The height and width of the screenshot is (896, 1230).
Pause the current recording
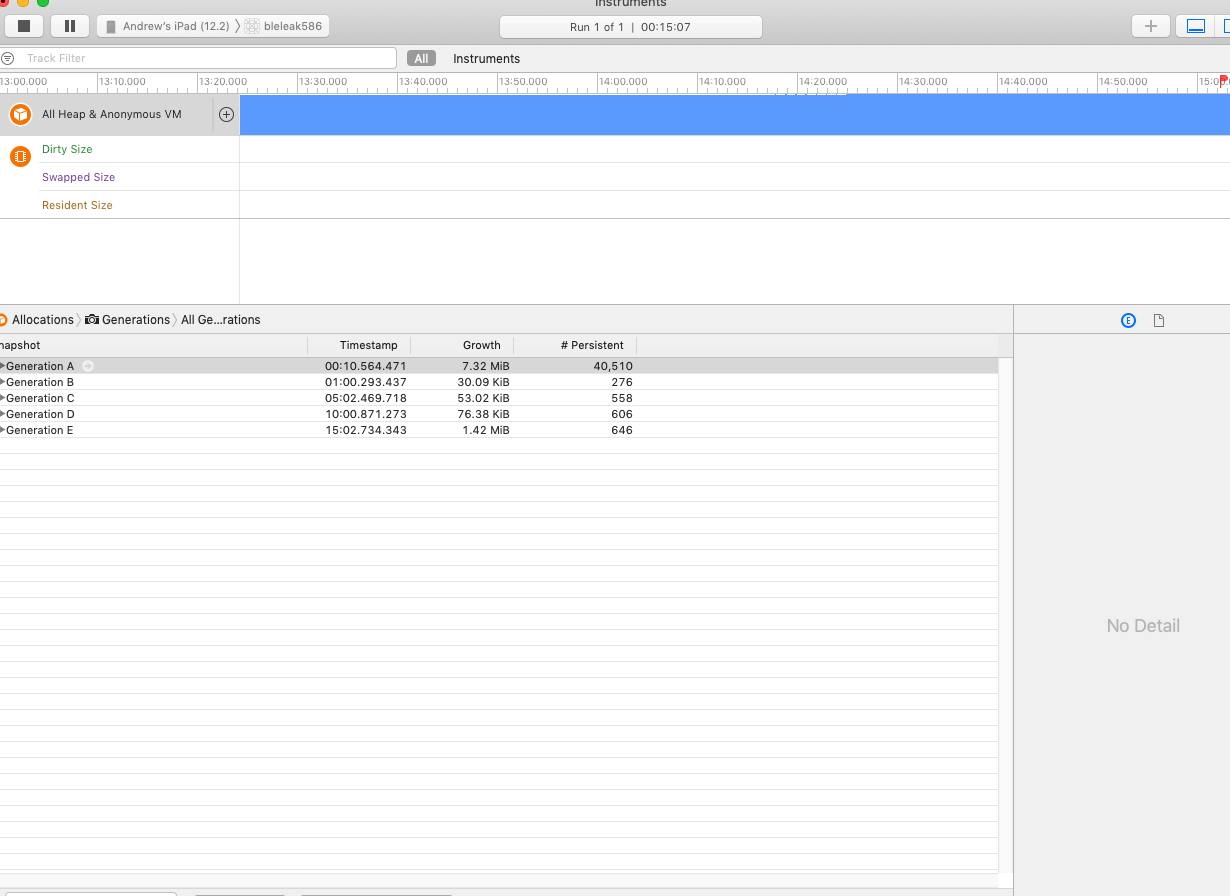pyautogui.click(x=68, y=25)
